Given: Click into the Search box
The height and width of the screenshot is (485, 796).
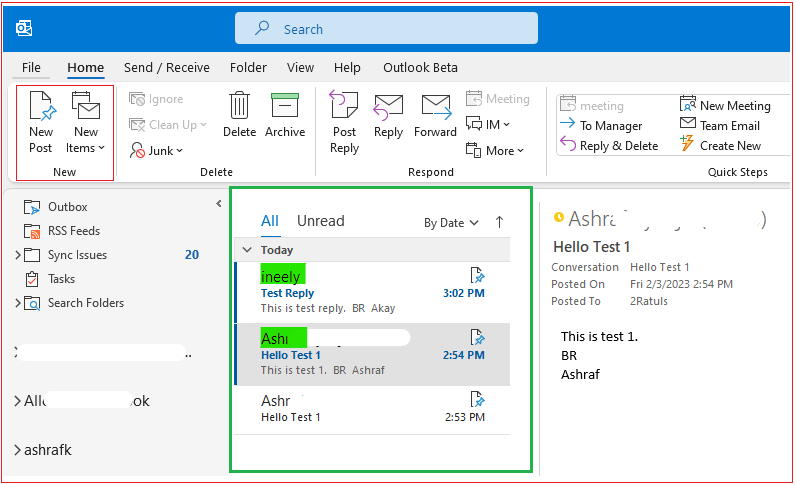Looking at the screenshot, I should point(386,28).
